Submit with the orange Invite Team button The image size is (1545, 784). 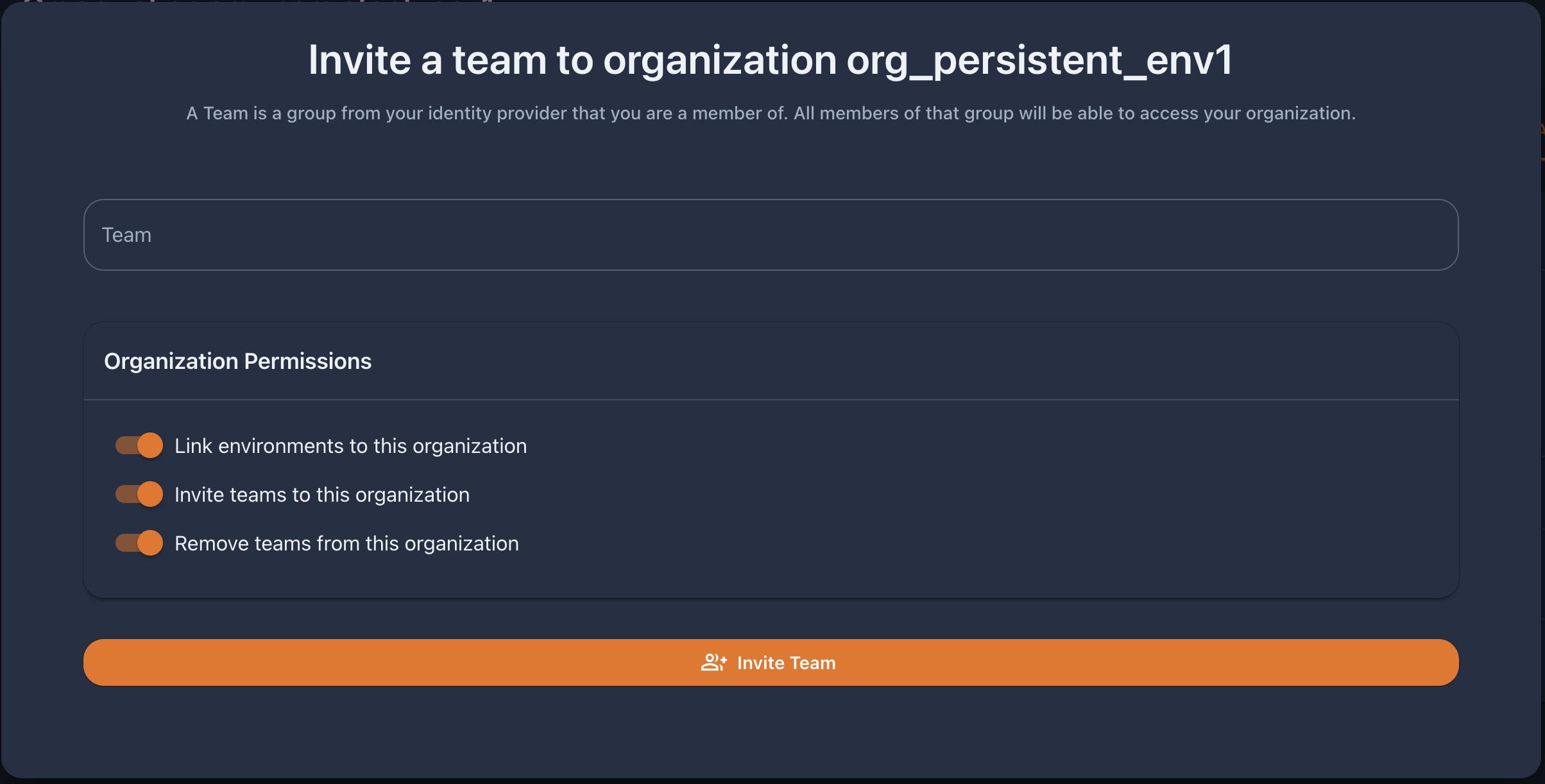[x=771, y=662]
